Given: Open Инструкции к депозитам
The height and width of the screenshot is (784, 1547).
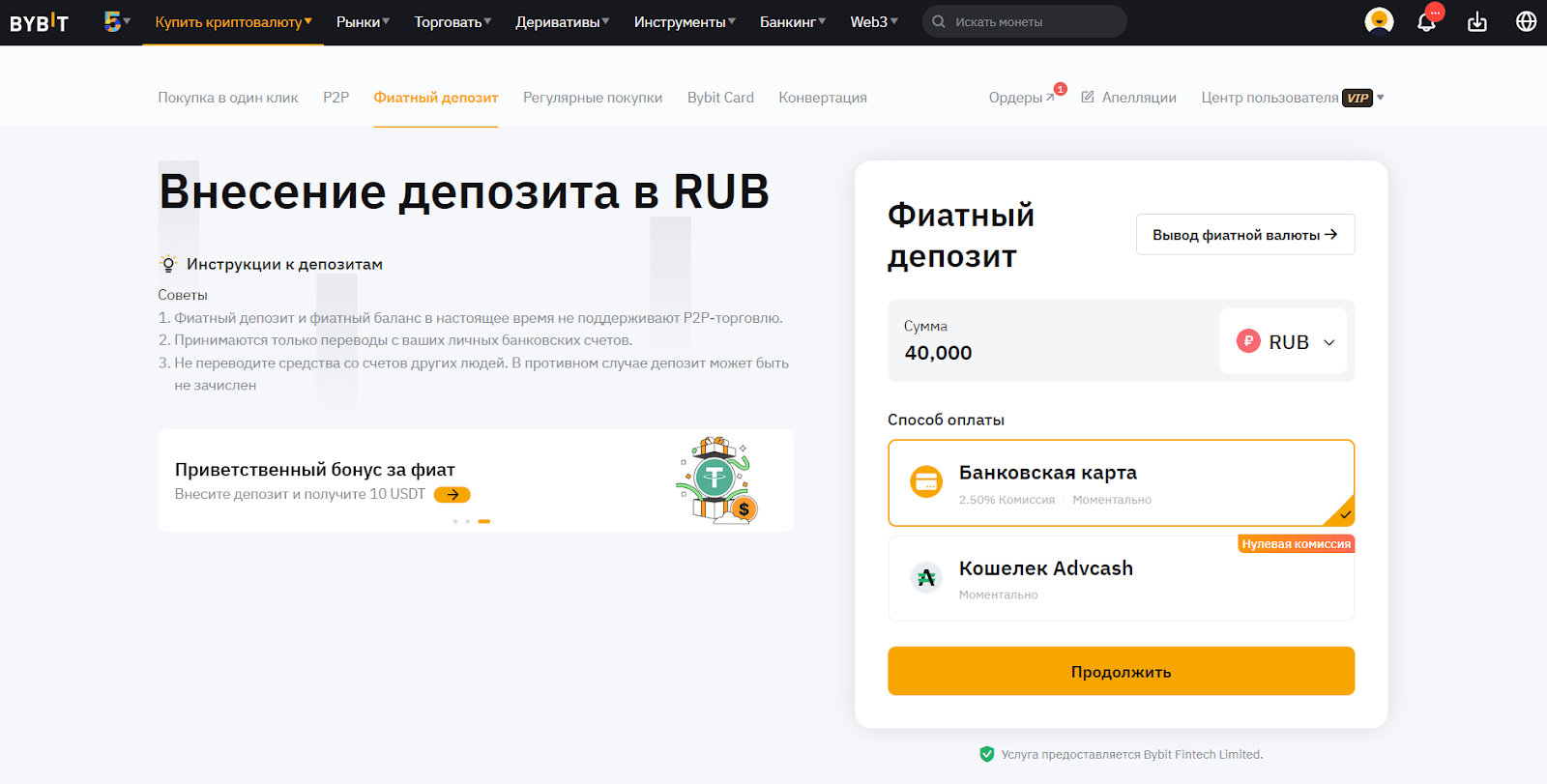Looking at the screenshot, I should (x=284, y=264).
